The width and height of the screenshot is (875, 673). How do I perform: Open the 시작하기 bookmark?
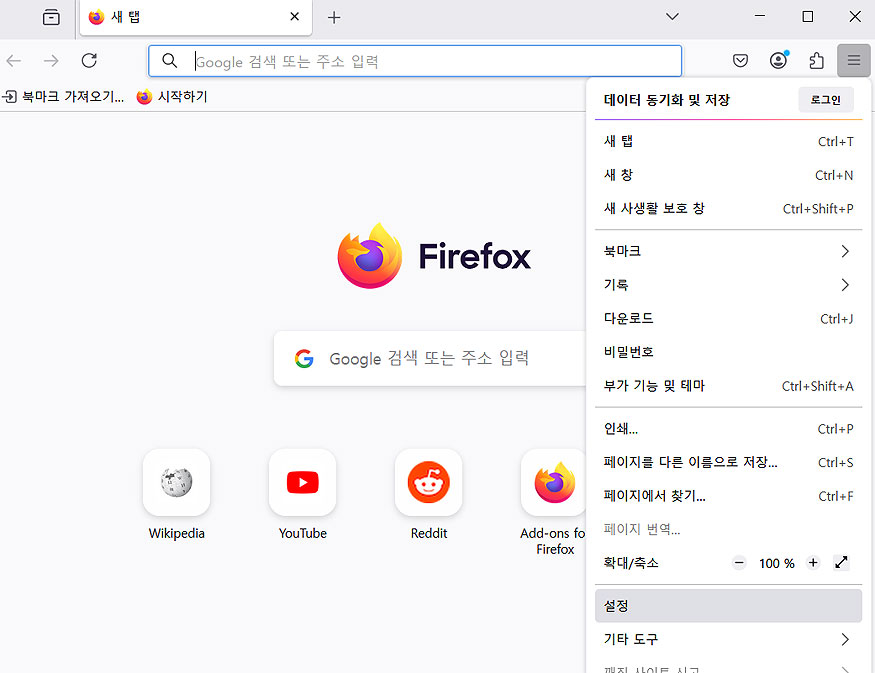click(x=172, y=97)
